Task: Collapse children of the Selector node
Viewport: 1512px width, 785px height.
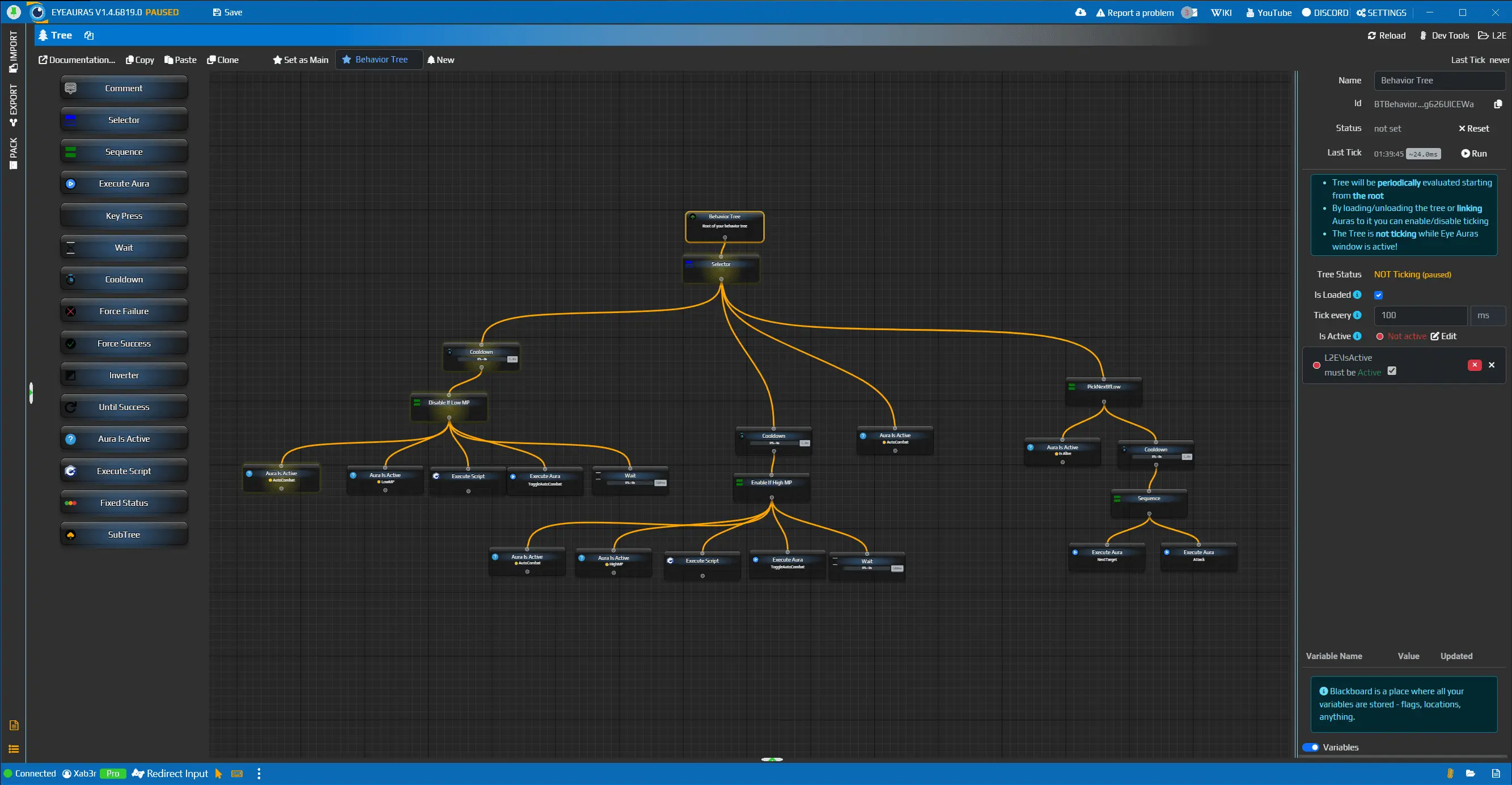Action: point(722,280)
